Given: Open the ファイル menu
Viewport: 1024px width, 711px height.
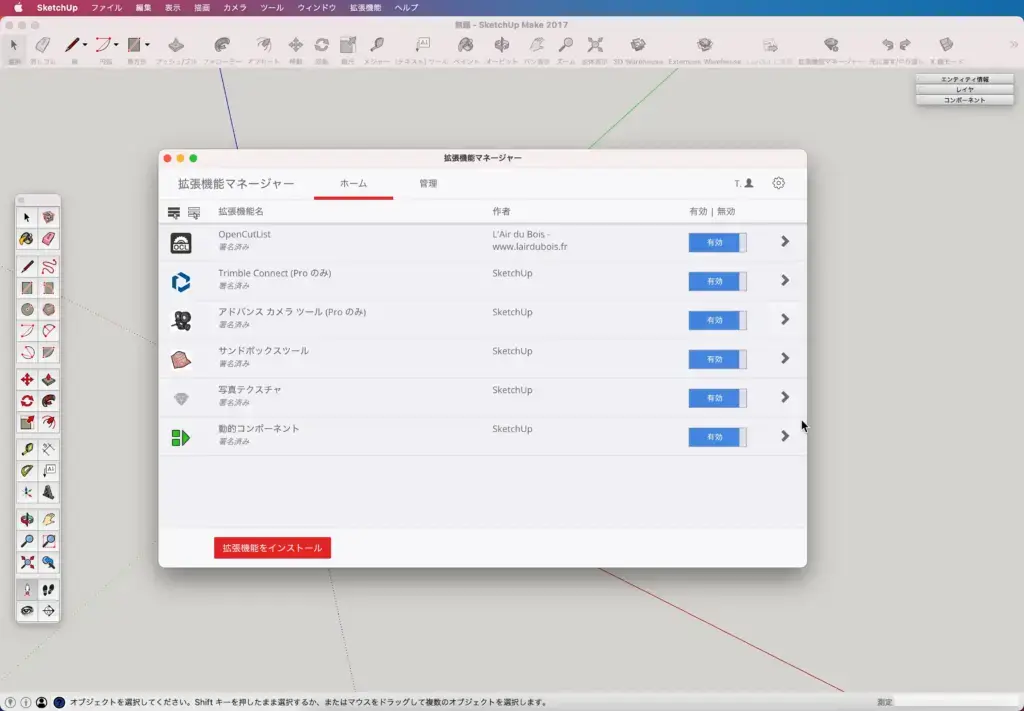Looking at the screenshot, I should [106, 8].
